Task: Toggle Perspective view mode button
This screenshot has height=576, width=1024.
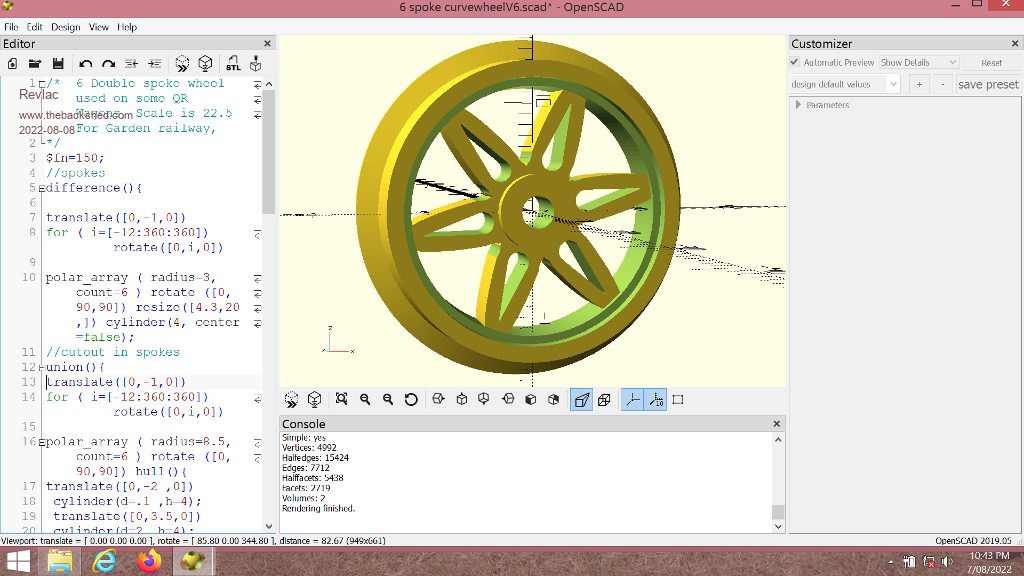Action: coord(581,399)
